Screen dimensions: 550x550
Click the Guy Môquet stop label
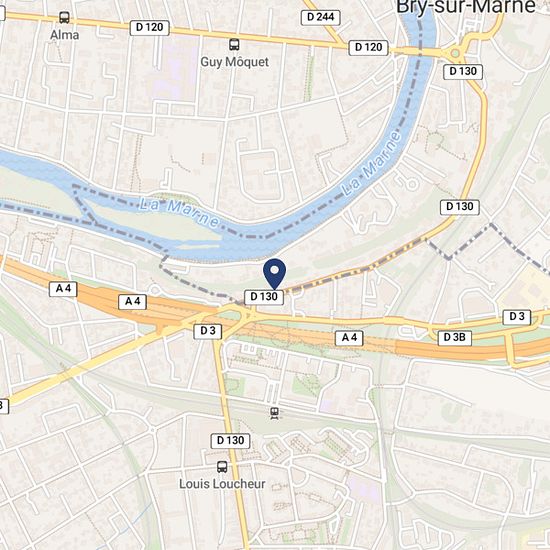pos(234,62)
